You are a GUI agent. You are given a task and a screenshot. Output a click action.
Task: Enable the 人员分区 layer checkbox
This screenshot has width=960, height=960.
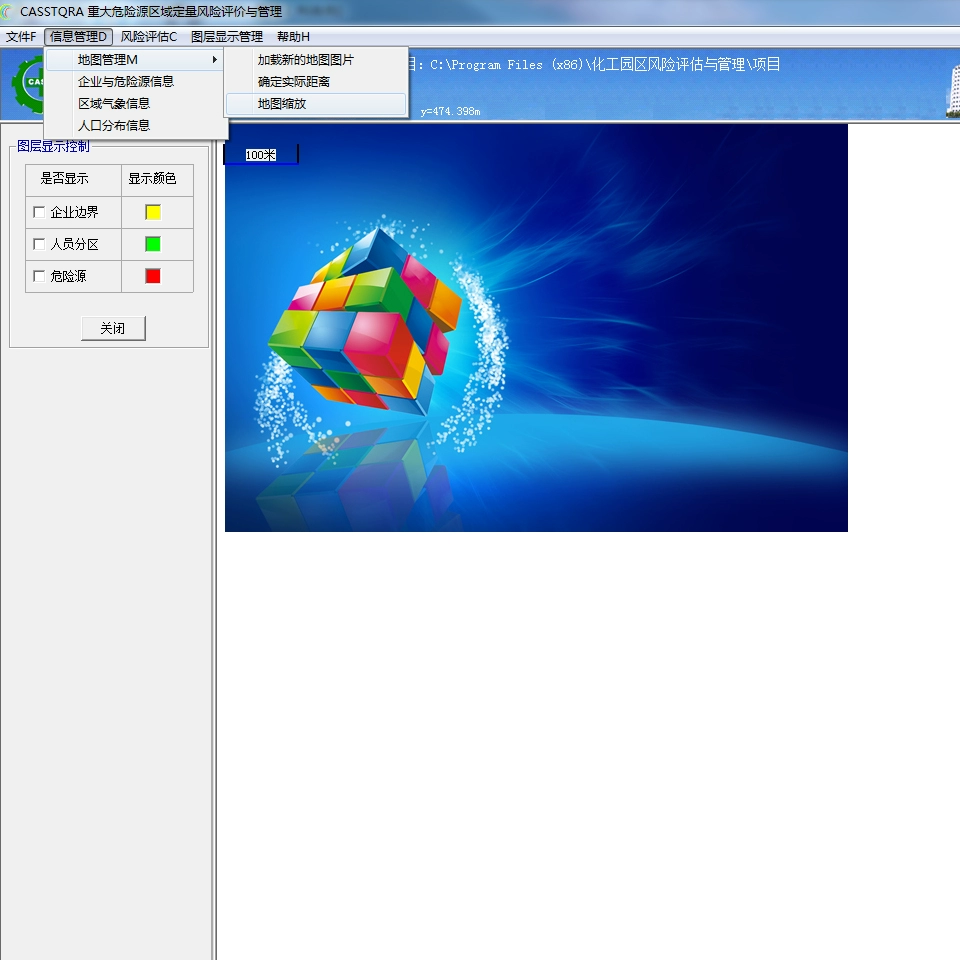pyautogui.click(x=39, y=244)
